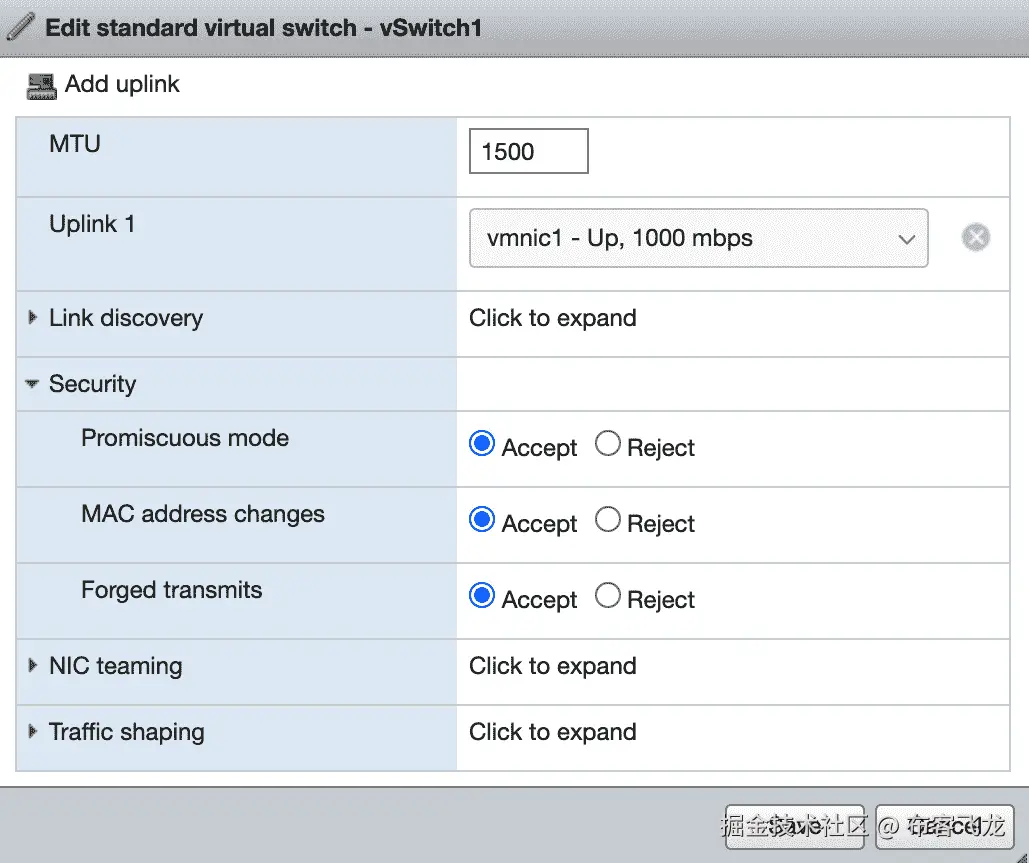Remove Uplink 1 with the X icon
The height and width of the screenshot is (863, 1029).
(x=976, y=238)
